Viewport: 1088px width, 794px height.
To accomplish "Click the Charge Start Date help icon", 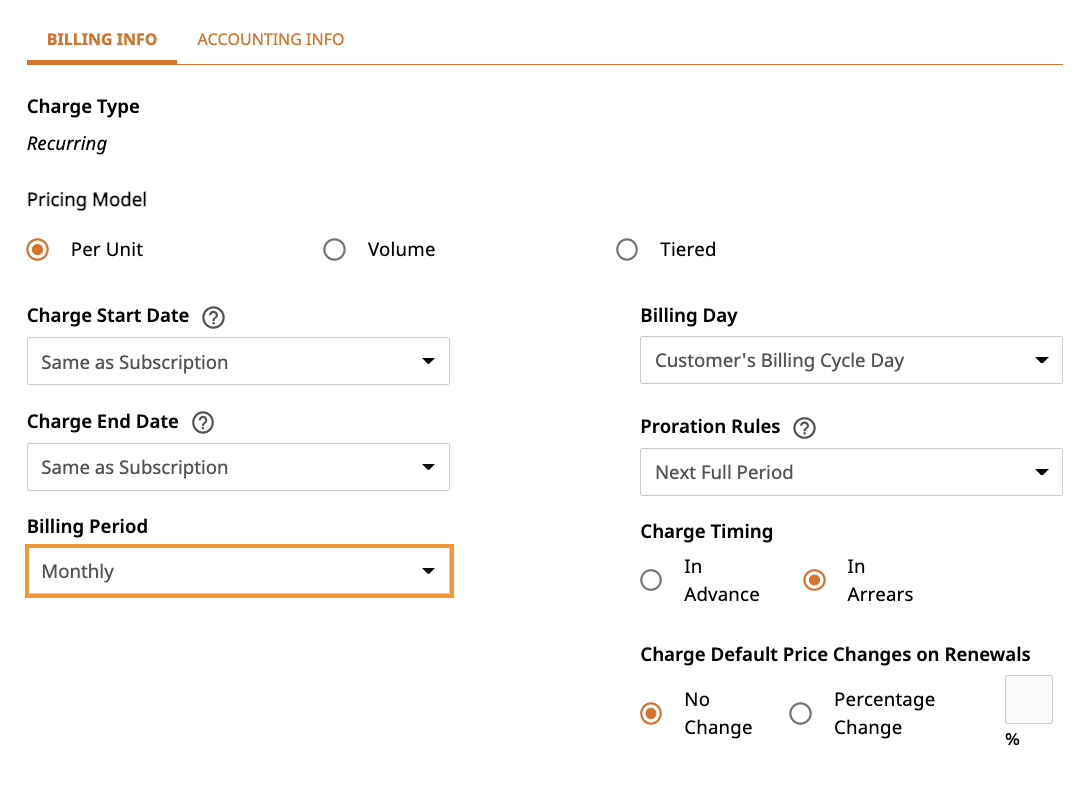I will point(213,317).
